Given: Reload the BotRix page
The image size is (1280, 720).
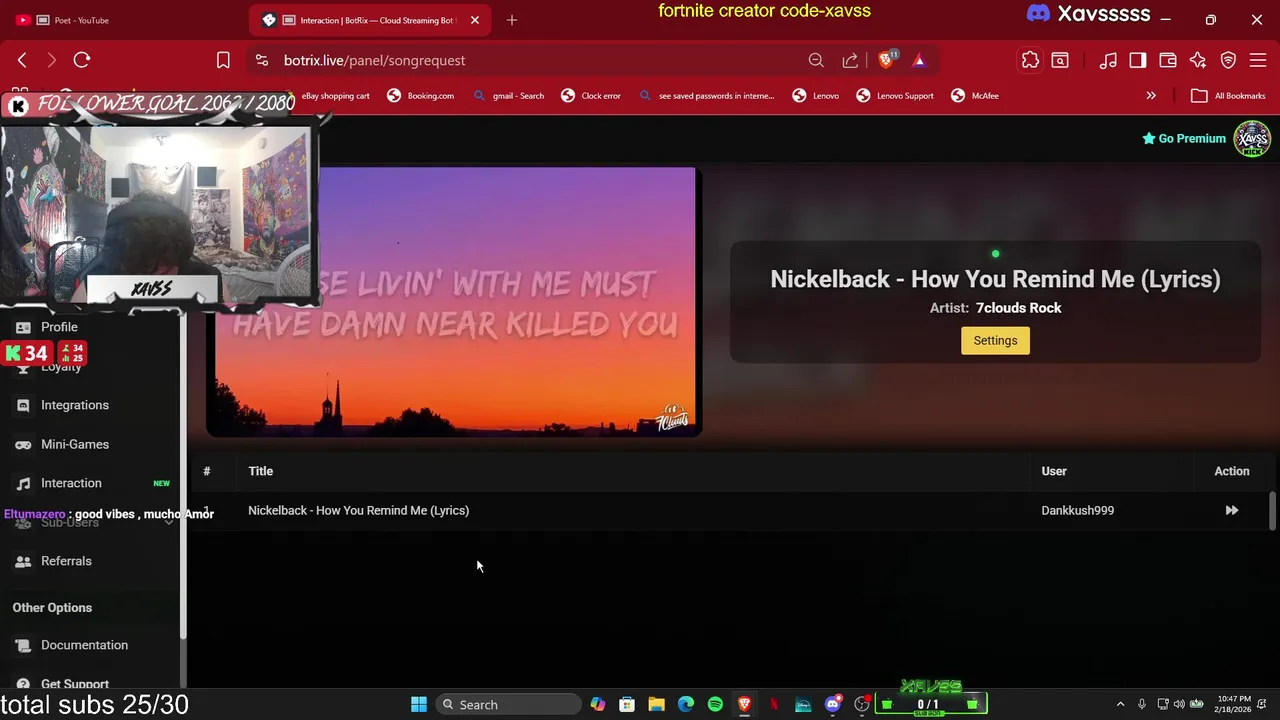Looking at the screenshot, I should (82, 60).
